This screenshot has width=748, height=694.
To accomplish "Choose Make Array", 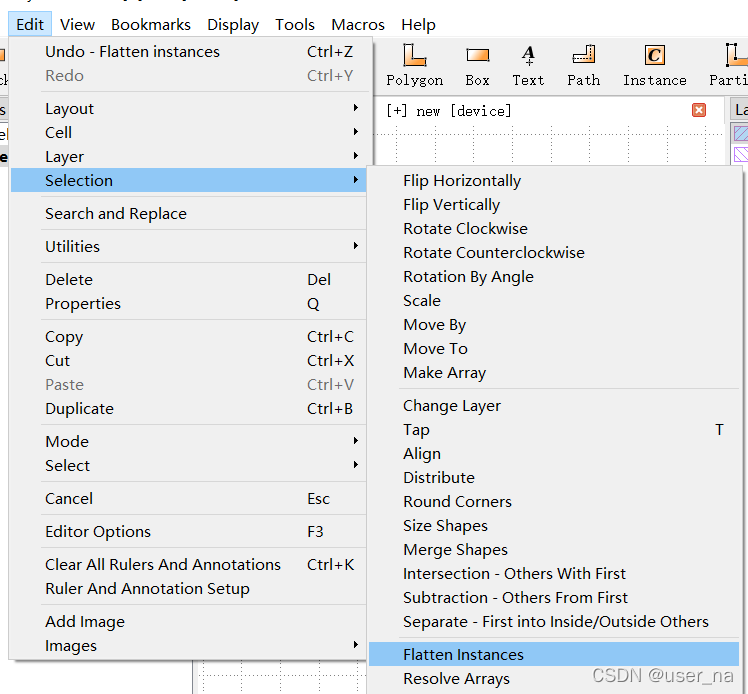I will 553,372.
